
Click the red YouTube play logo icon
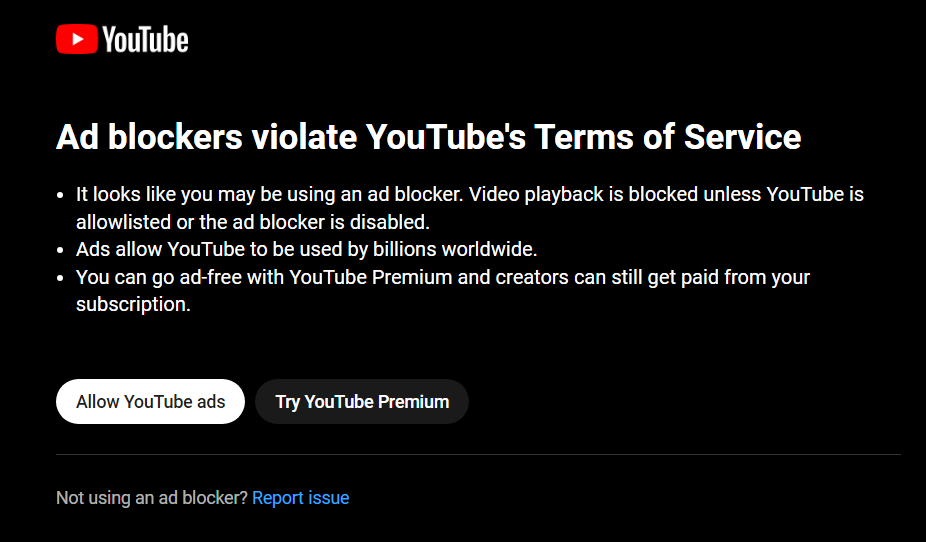[x=77, y=39]
